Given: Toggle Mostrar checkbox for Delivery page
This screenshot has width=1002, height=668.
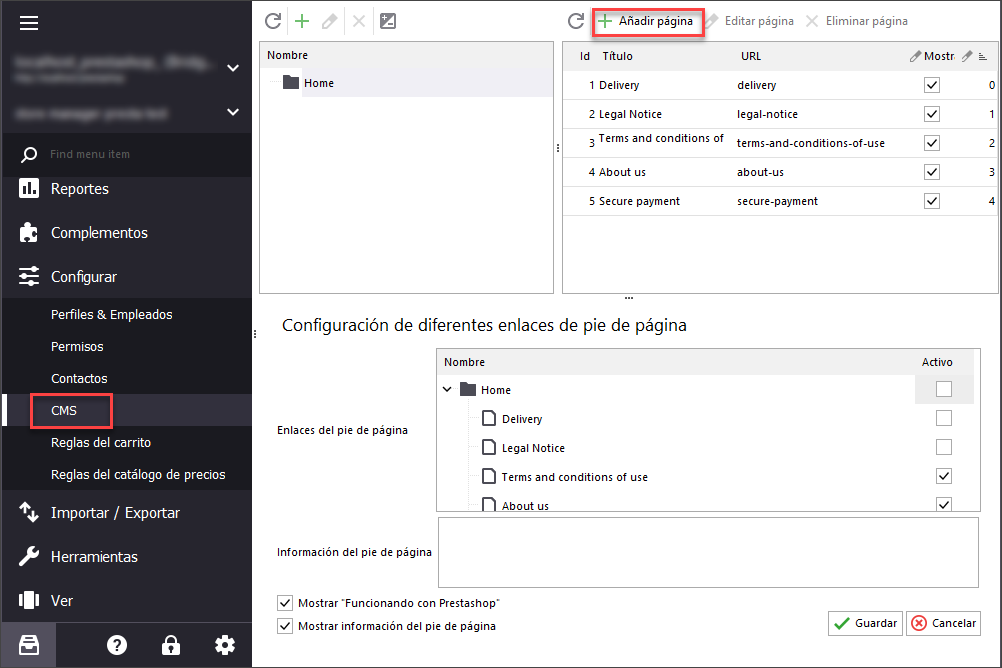Looking at the screenshot, I should tap(932, 85).
